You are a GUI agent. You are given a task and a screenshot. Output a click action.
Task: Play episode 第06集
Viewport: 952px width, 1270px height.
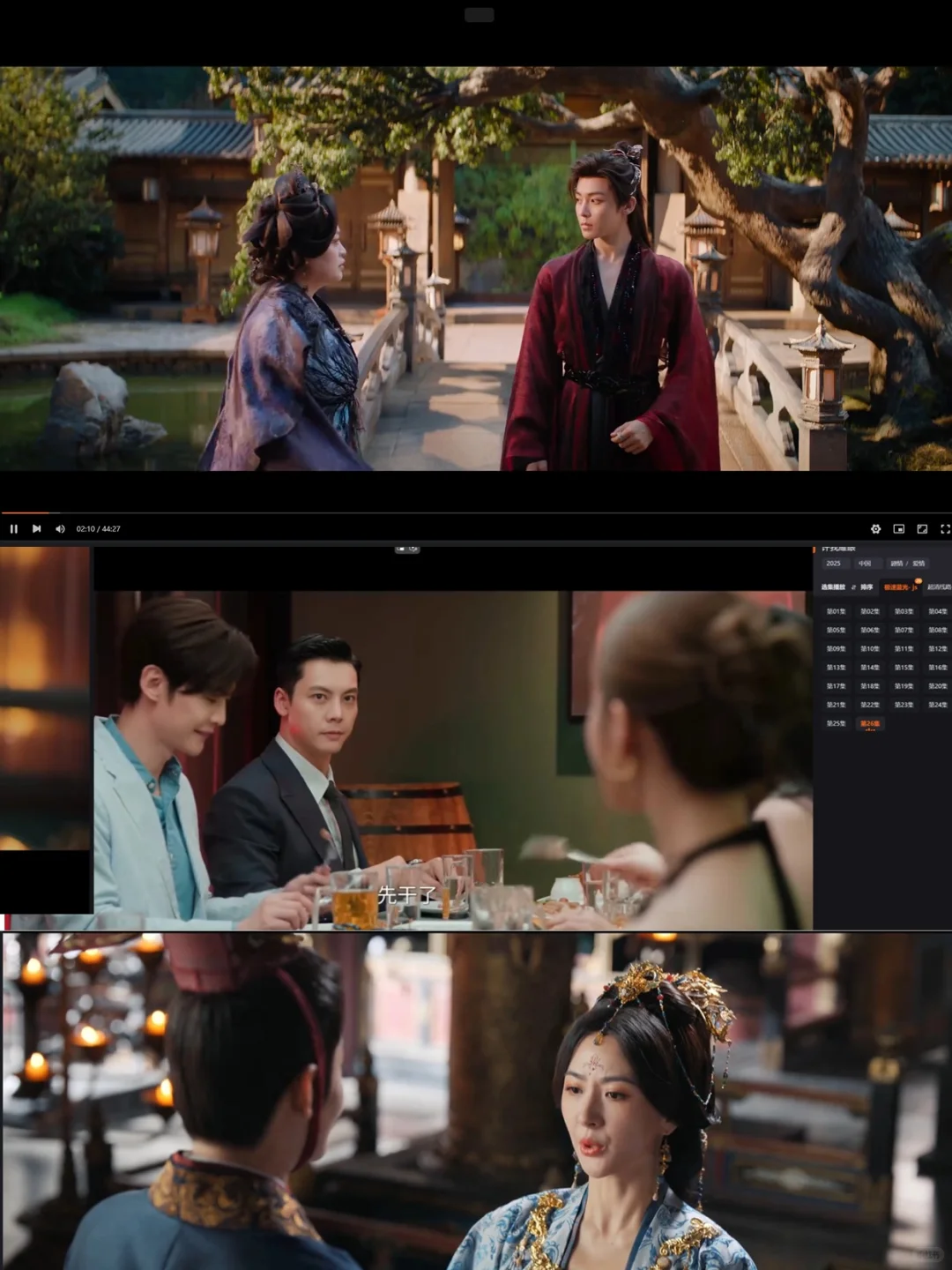click(870, 630)
